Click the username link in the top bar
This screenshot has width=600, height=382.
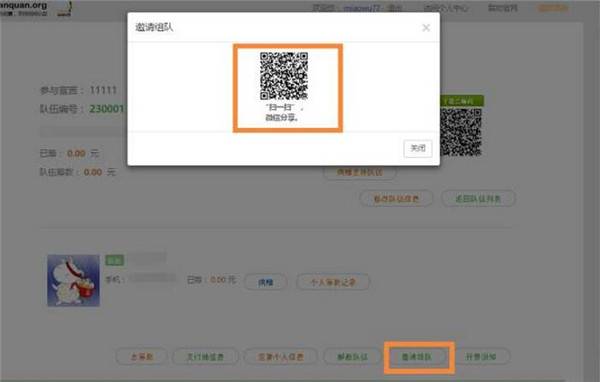pyautogui.click(x=362, y=8)
